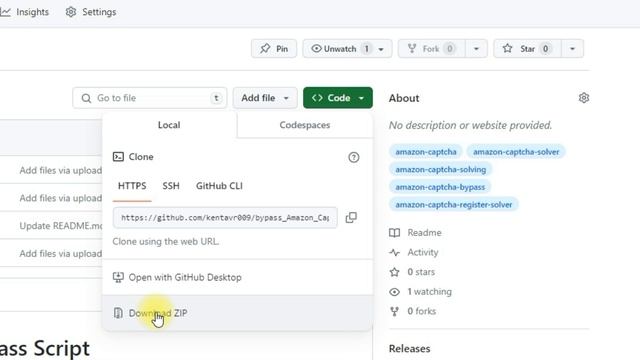Click the 'No description or website provided.' text

(470, 125)
